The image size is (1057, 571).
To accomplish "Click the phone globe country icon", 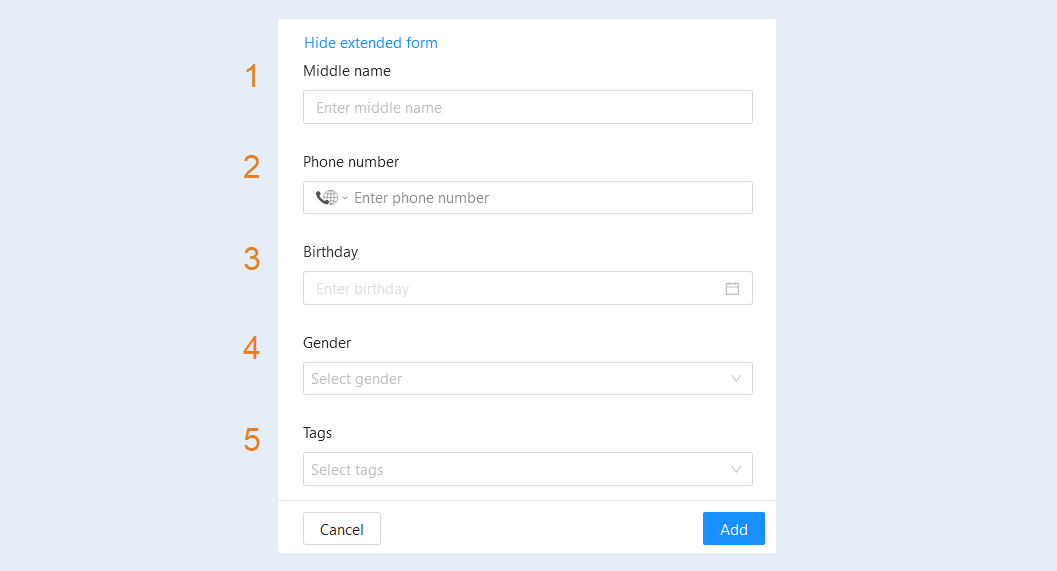I will coord(327,198).
